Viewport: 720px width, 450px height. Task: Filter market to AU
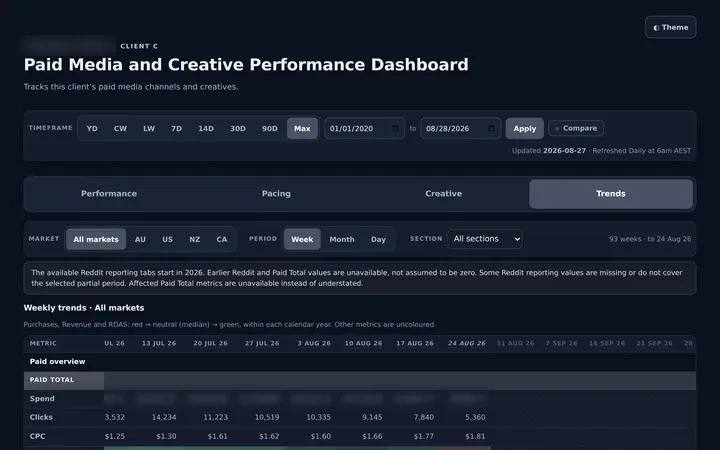140,239
